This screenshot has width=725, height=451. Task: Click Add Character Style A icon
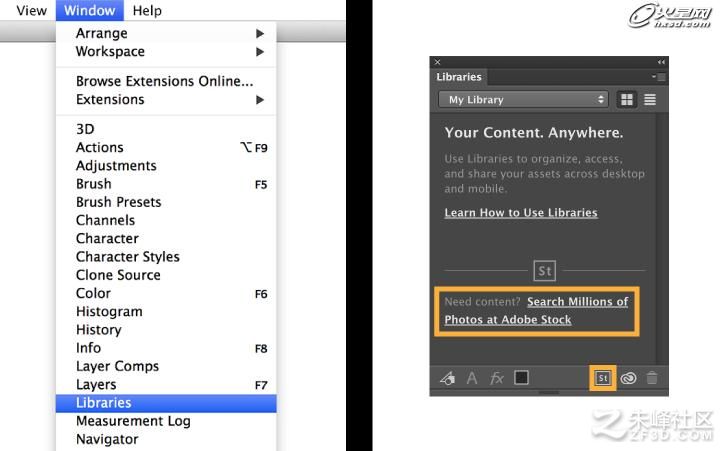472,378
